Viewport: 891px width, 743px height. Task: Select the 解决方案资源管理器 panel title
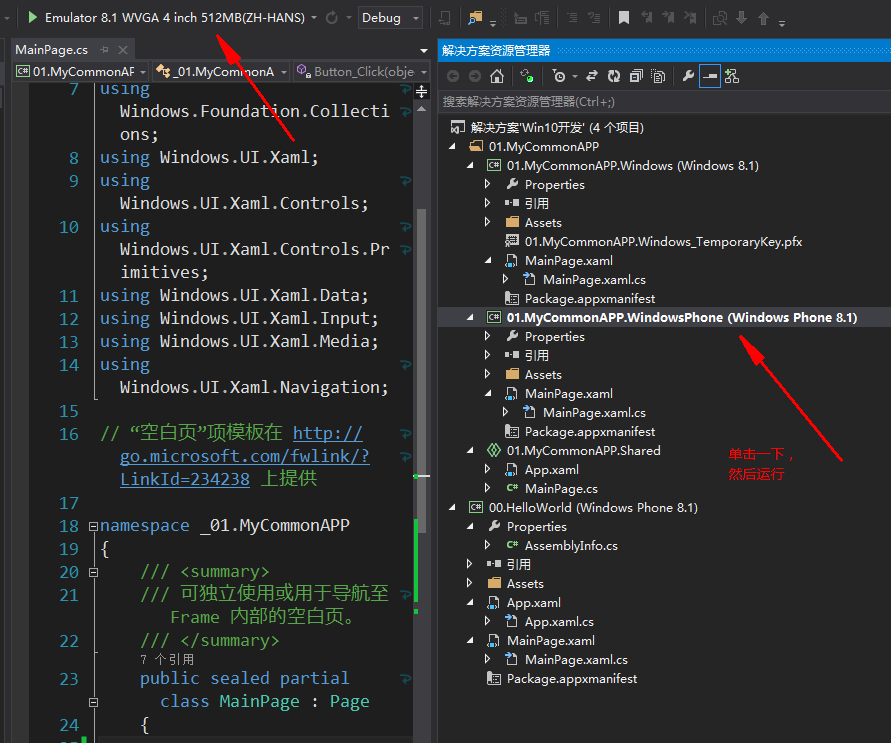[496, 51]
